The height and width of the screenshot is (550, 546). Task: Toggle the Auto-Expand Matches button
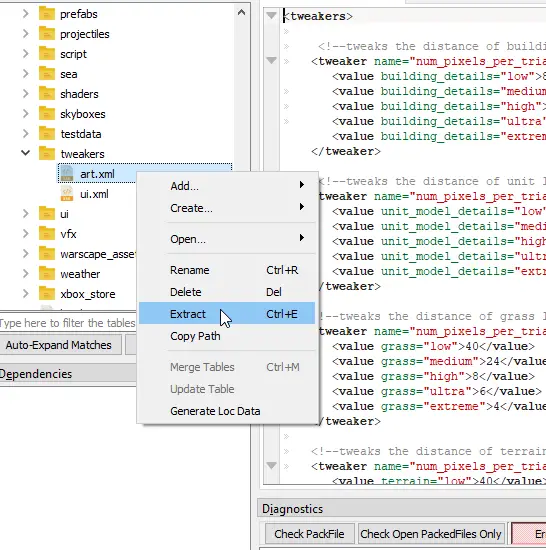click(59, 345)
